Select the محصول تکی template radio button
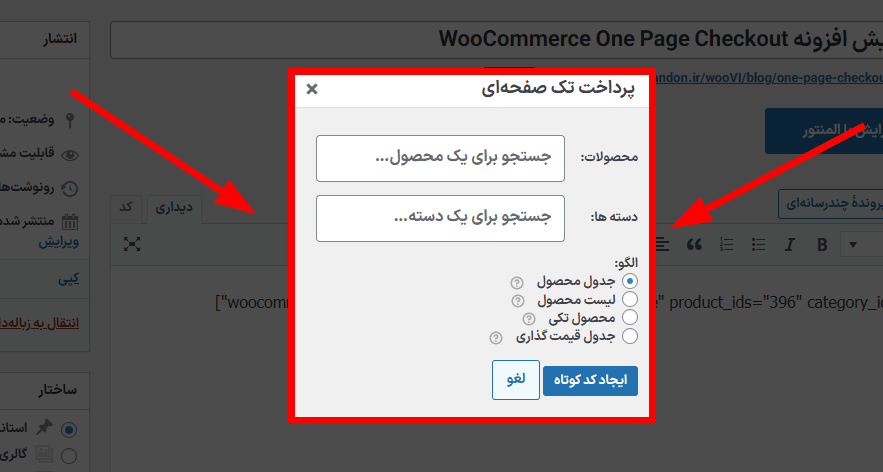883x472 pixels. (x=630, y=319)
